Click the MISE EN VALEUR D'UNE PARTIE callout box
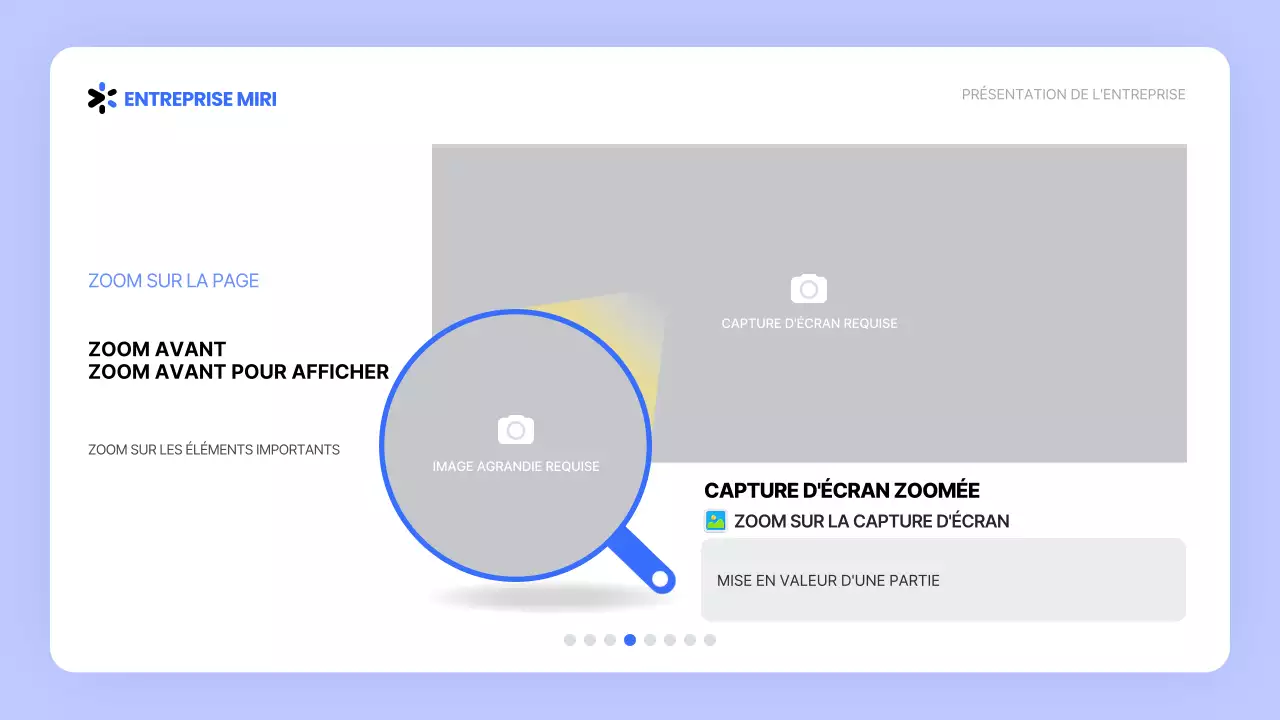 [x=942, y=579]
